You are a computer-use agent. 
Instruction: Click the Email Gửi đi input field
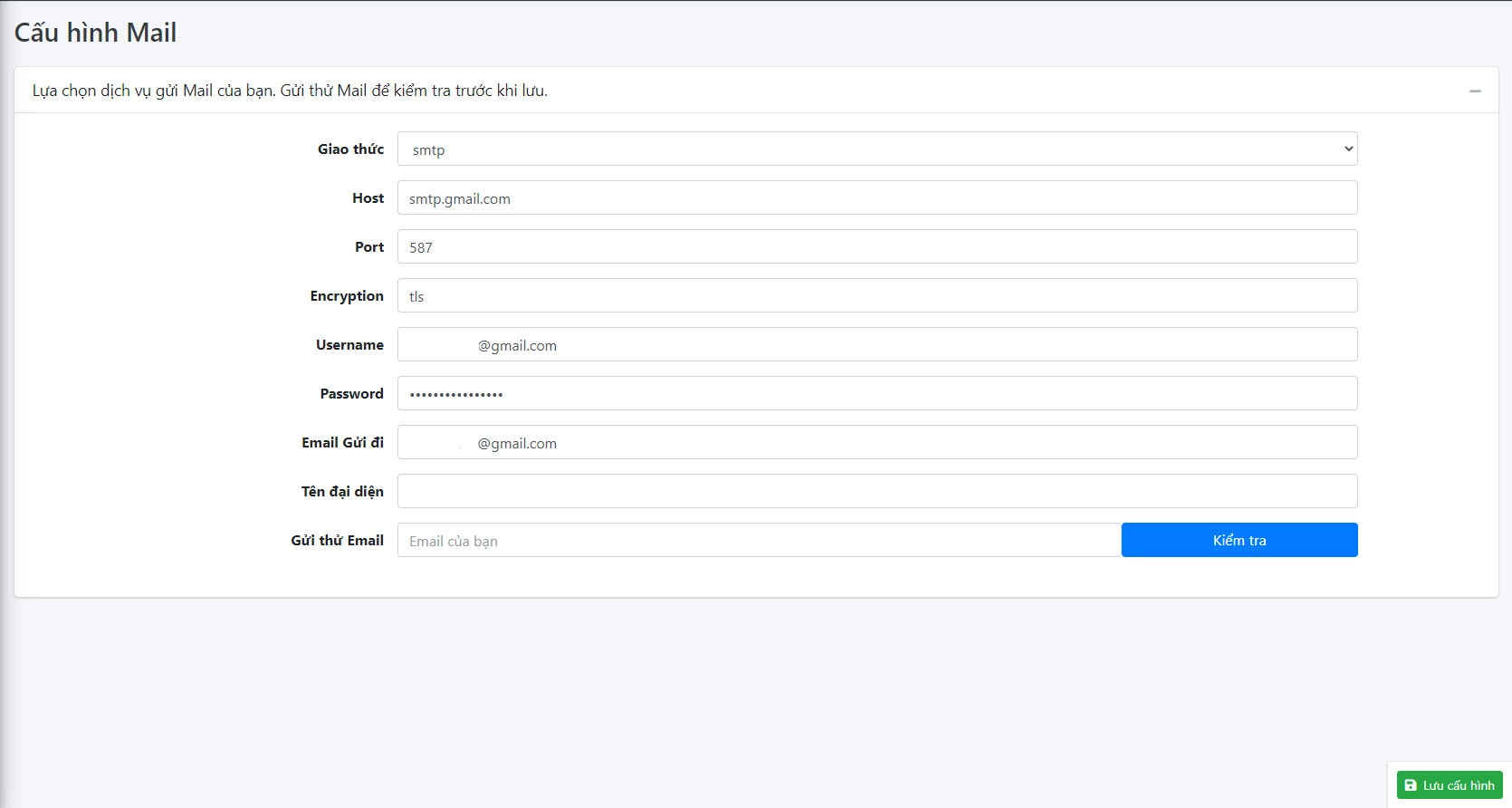(876, 443)
